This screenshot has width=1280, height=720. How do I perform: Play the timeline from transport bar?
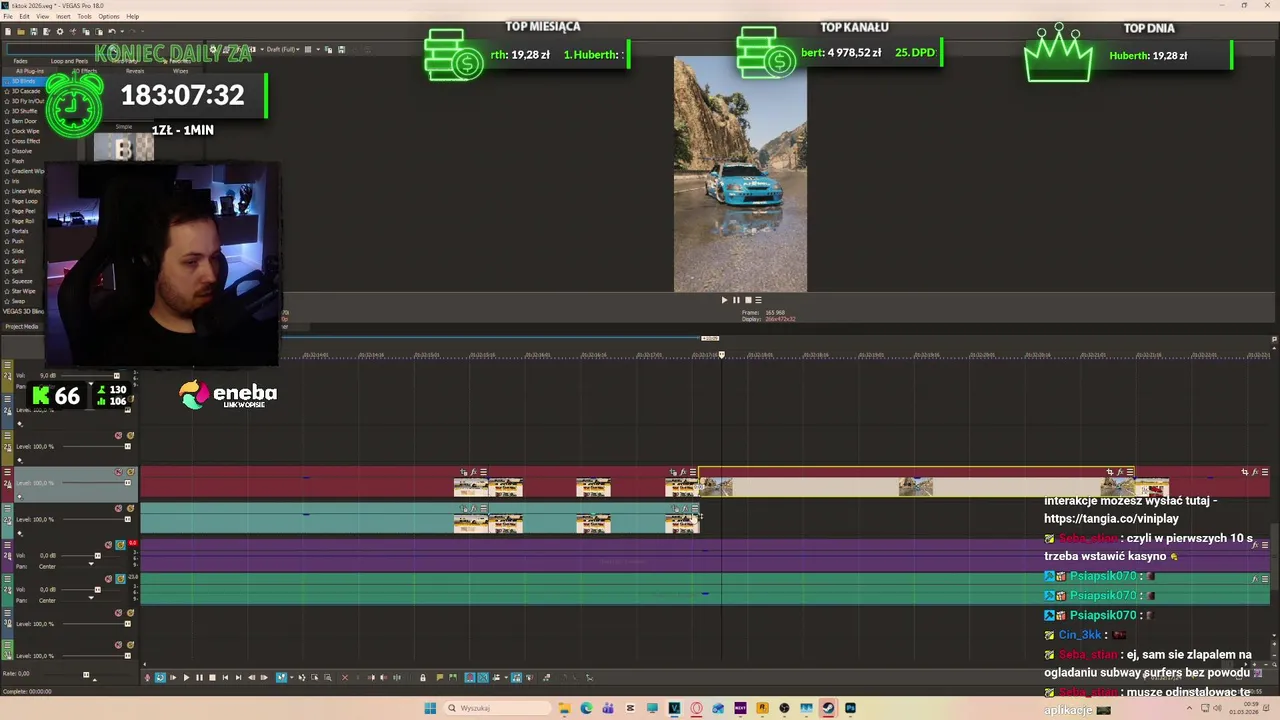(186, 678)
